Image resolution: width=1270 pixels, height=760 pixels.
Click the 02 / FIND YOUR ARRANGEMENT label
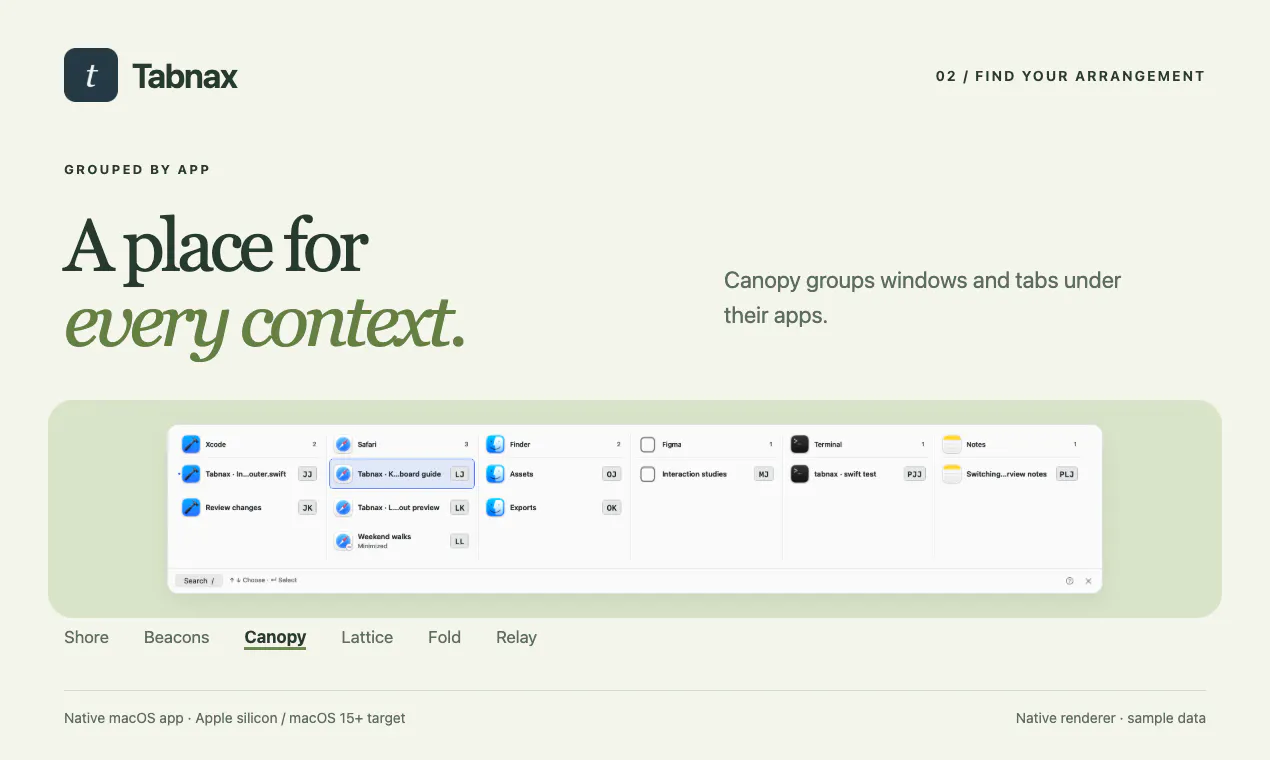[1070, 76]
